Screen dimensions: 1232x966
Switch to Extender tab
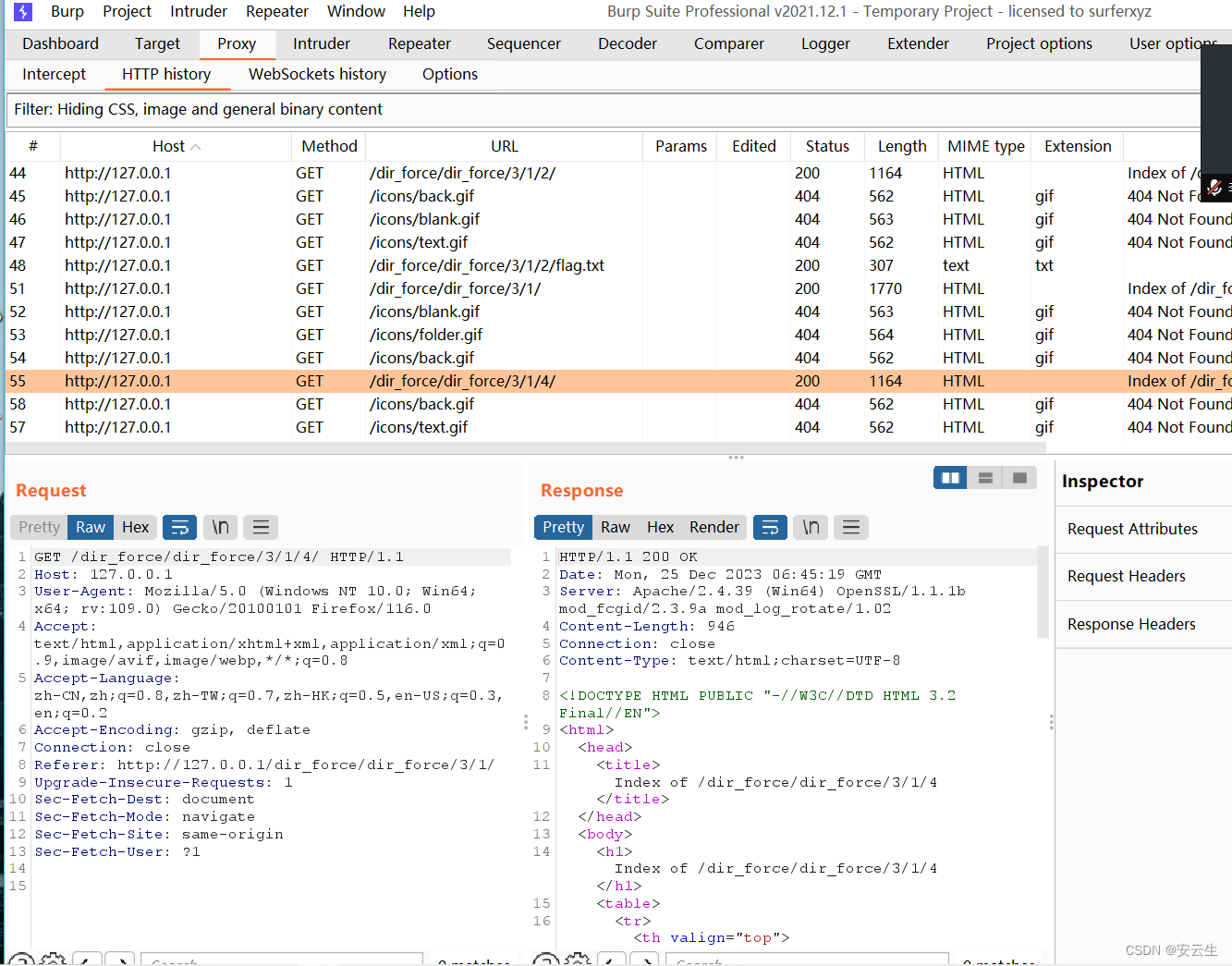tap(918, 43)
